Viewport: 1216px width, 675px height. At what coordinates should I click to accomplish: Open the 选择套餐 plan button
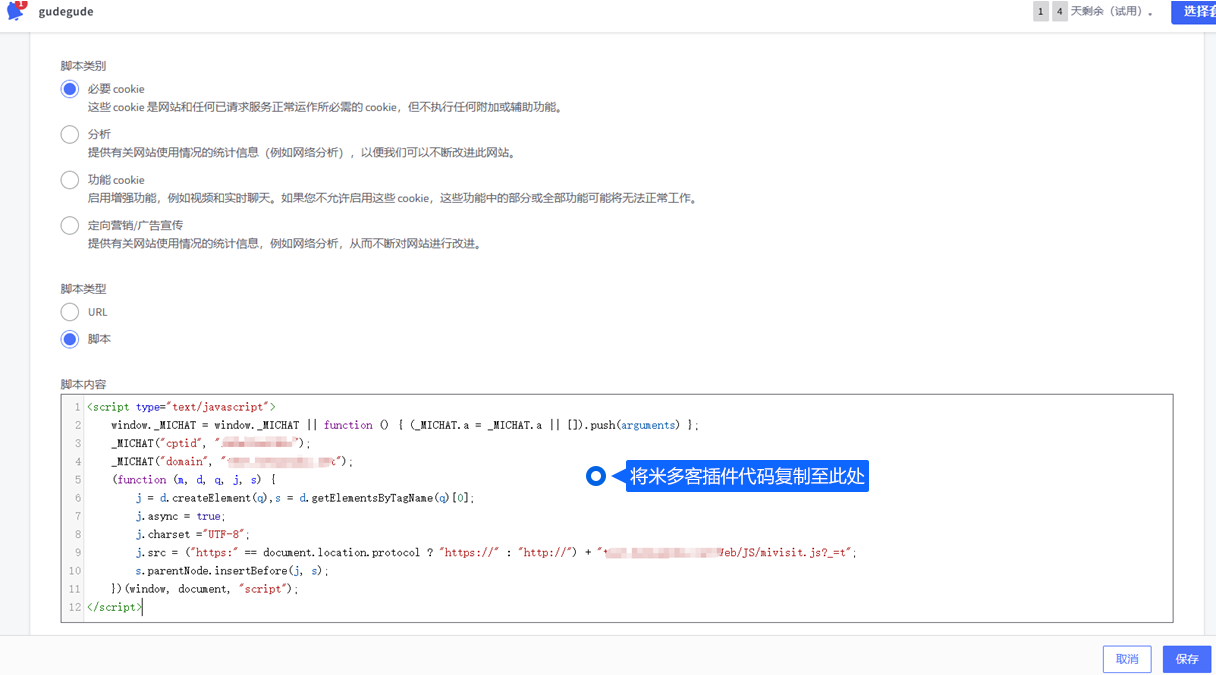(1194, 12)
